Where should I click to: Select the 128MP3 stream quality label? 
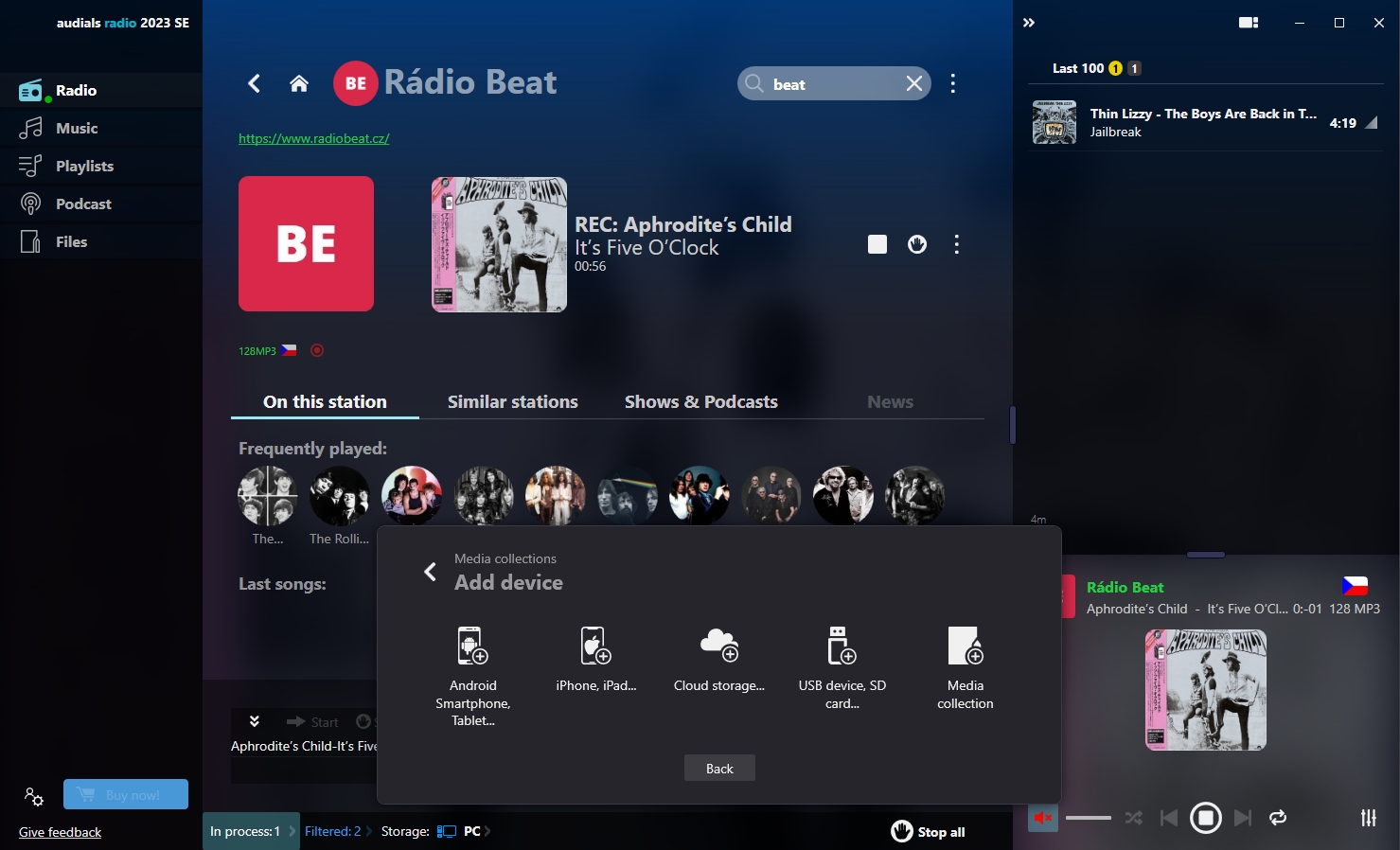(257, 351)
